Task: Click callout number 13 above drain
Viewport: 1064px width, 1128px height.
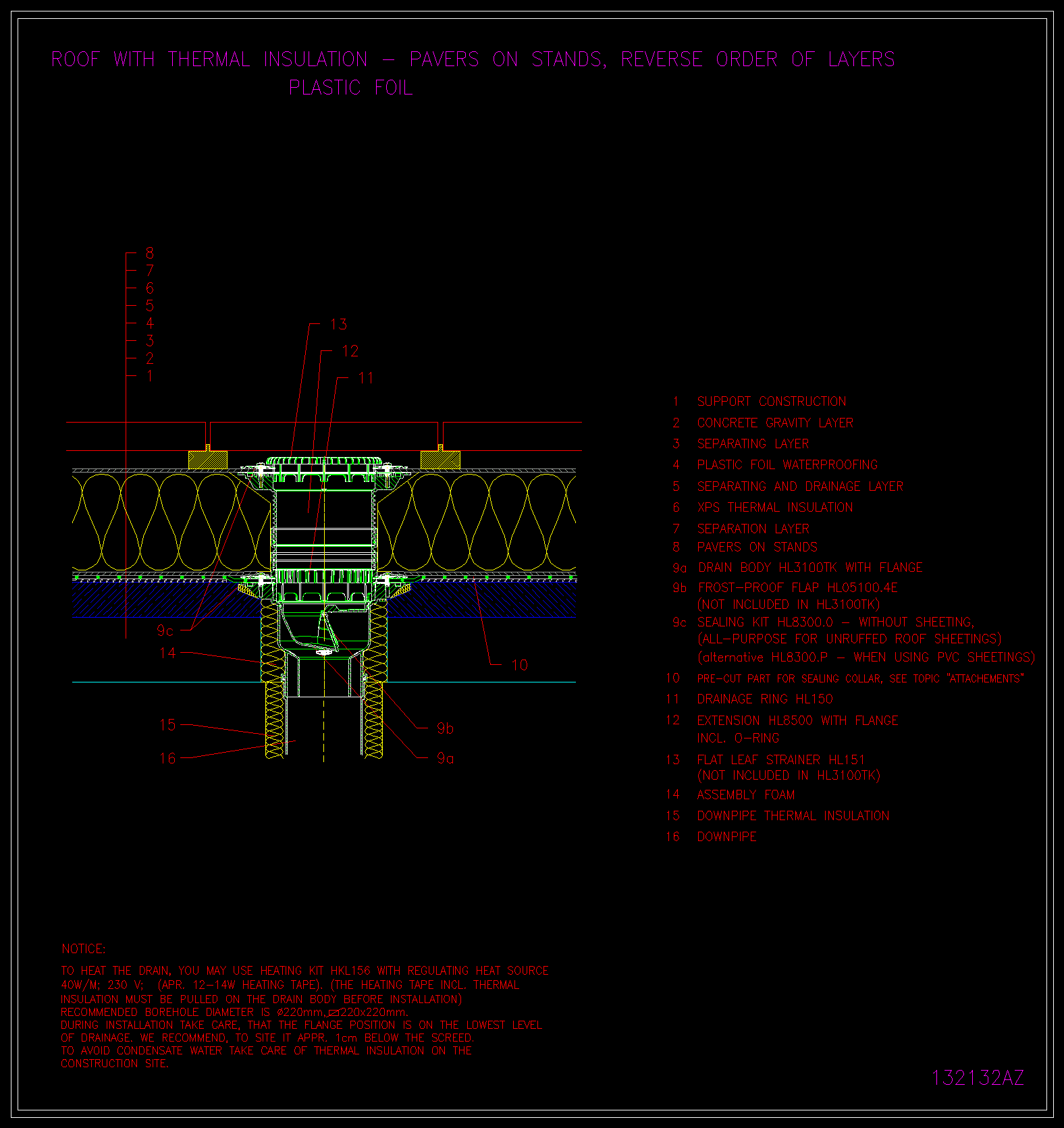Action: click(x=338, y=325)
